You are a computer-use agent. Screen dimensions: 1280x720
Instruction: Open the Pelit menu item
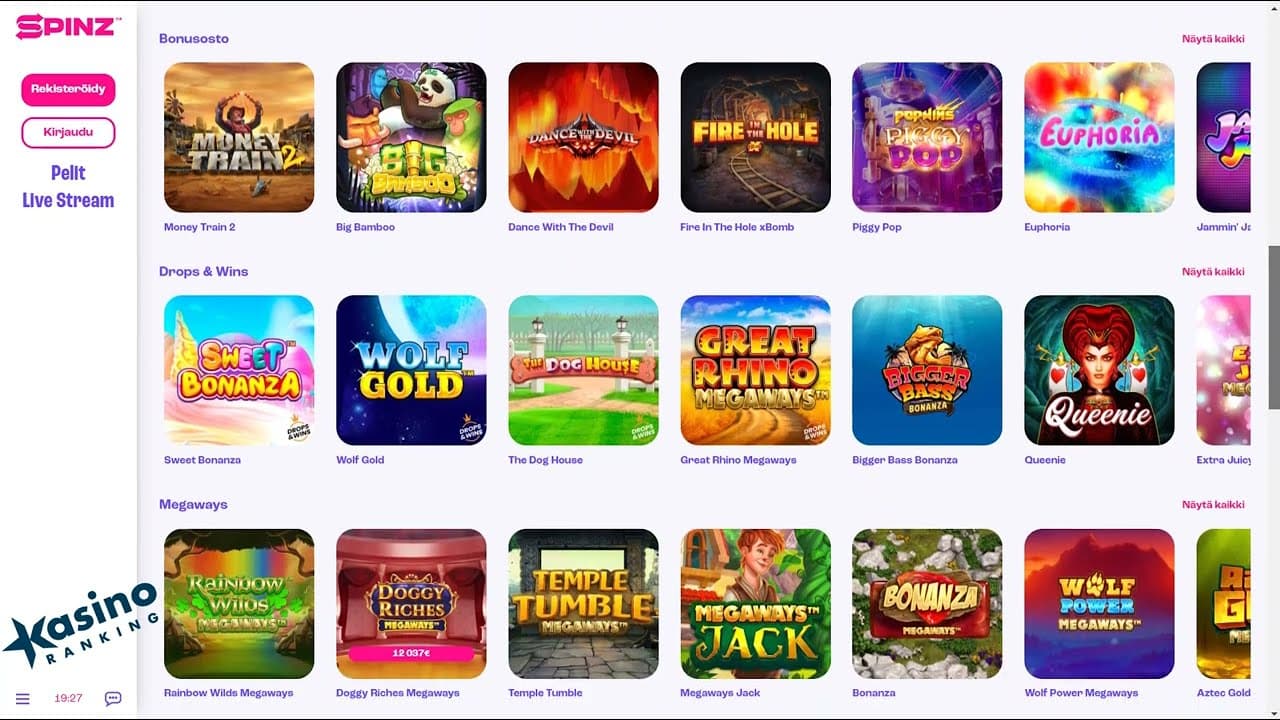click(68, 173)
